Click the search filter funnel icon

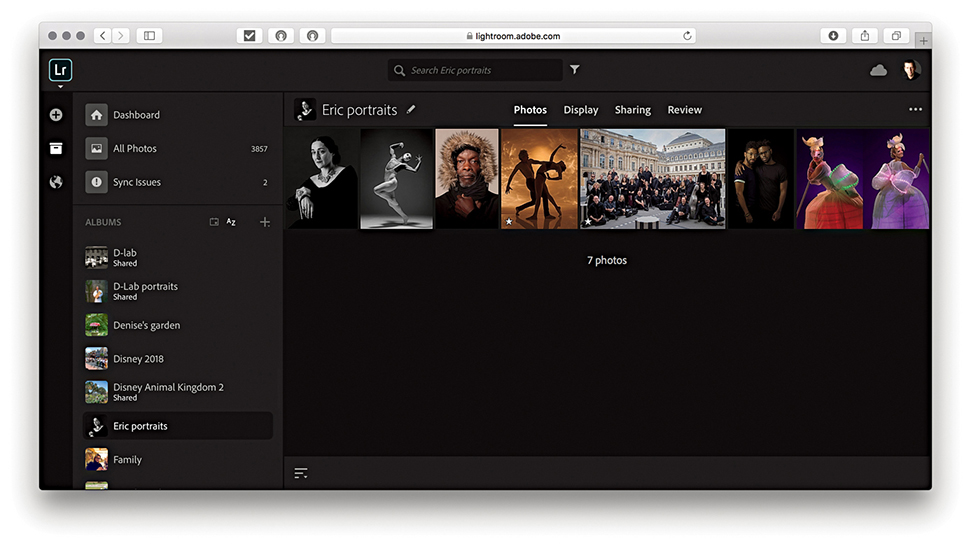click(x=575, y=70)
